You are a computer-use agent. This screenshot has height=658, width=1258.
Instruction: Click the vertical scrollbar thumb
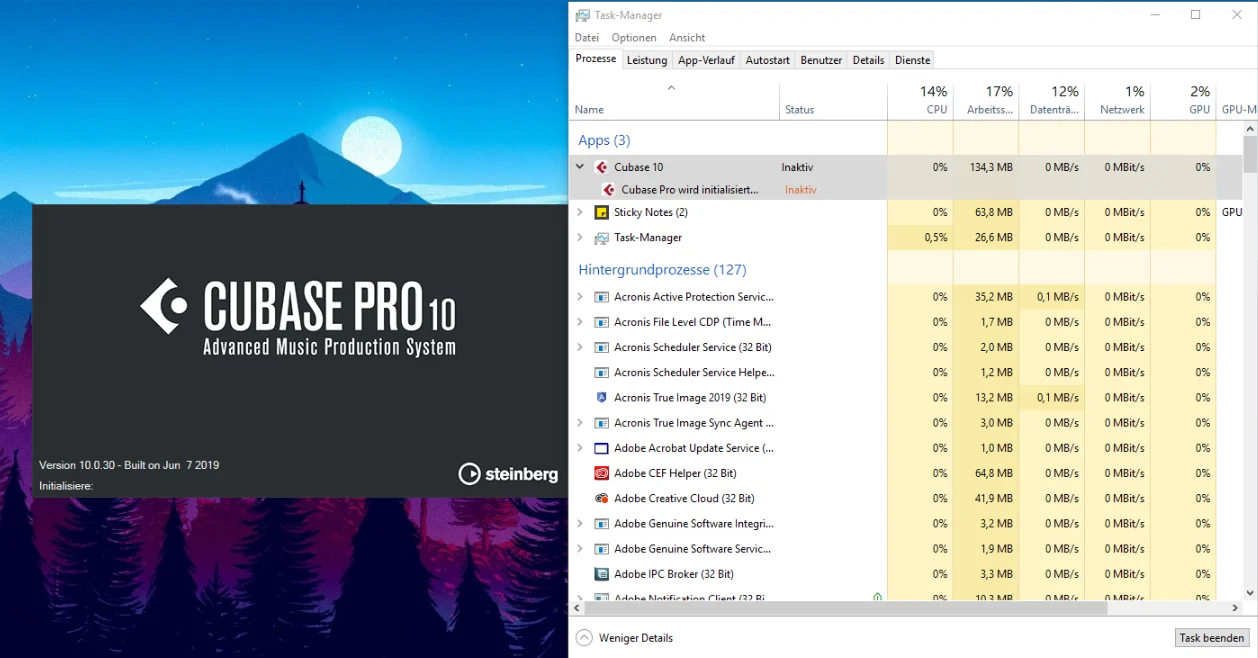(1250, 155)
